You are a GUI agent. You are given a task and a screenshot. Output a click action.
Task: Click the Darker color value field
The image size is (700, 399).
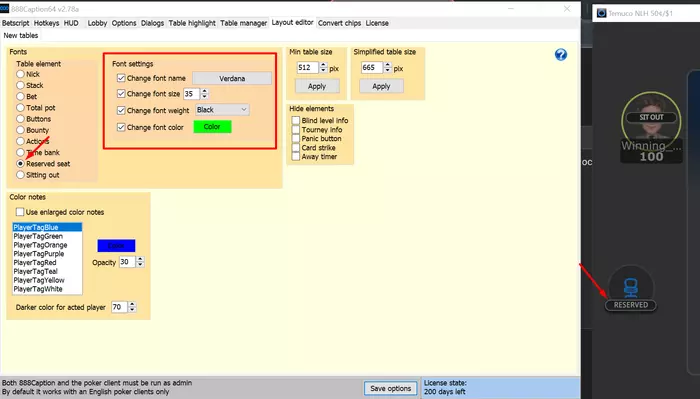[x=119, y=307]
